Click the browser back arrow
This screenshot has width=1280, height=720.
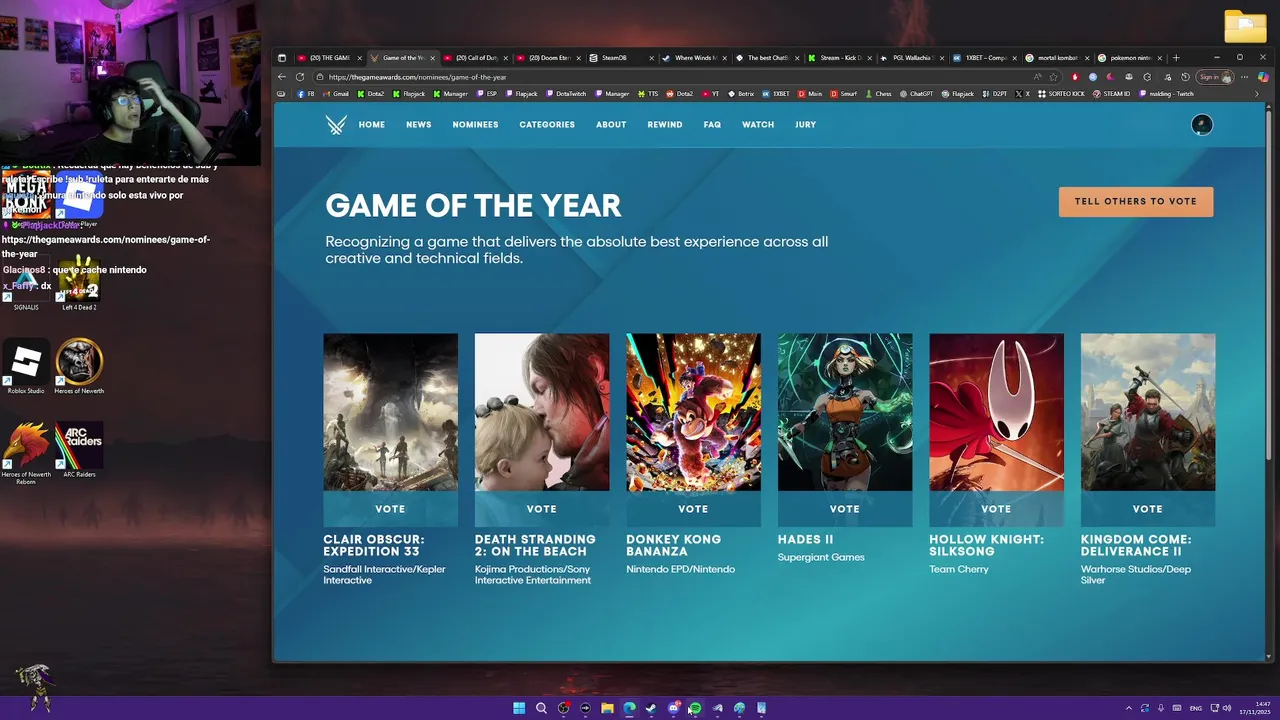pos(282,77)
